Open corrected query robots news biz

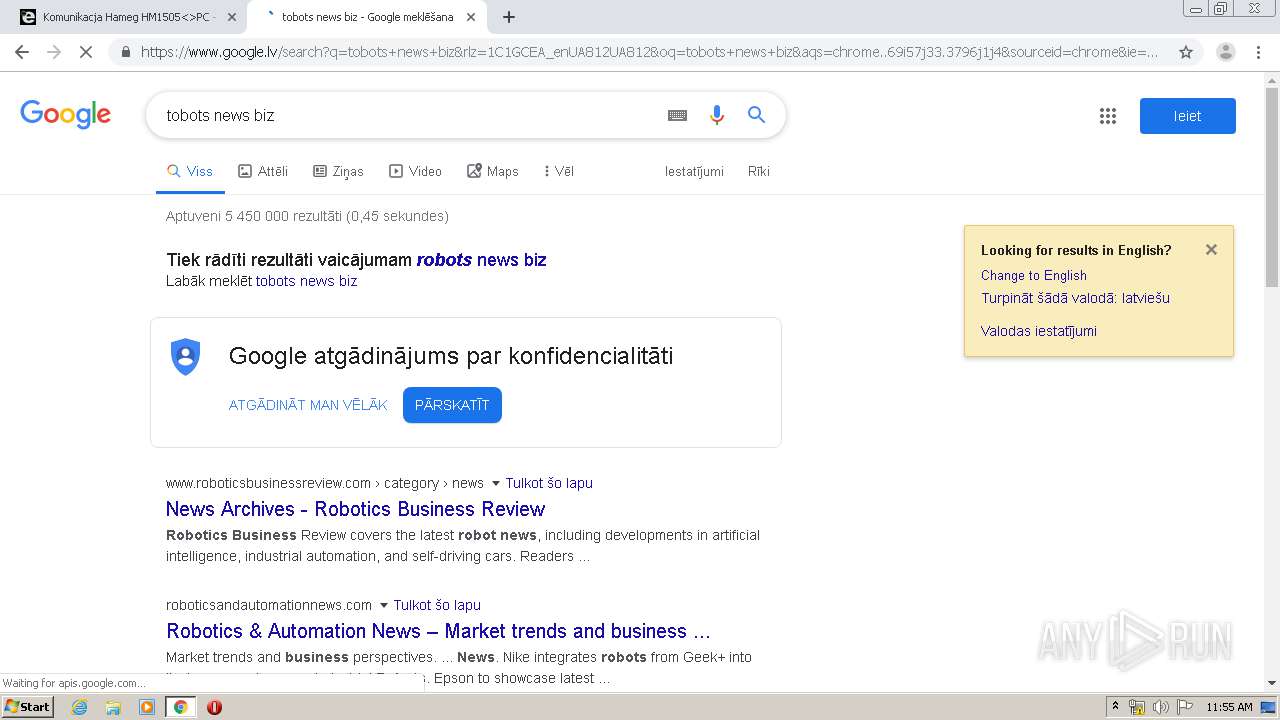click(x=481, y=260)
